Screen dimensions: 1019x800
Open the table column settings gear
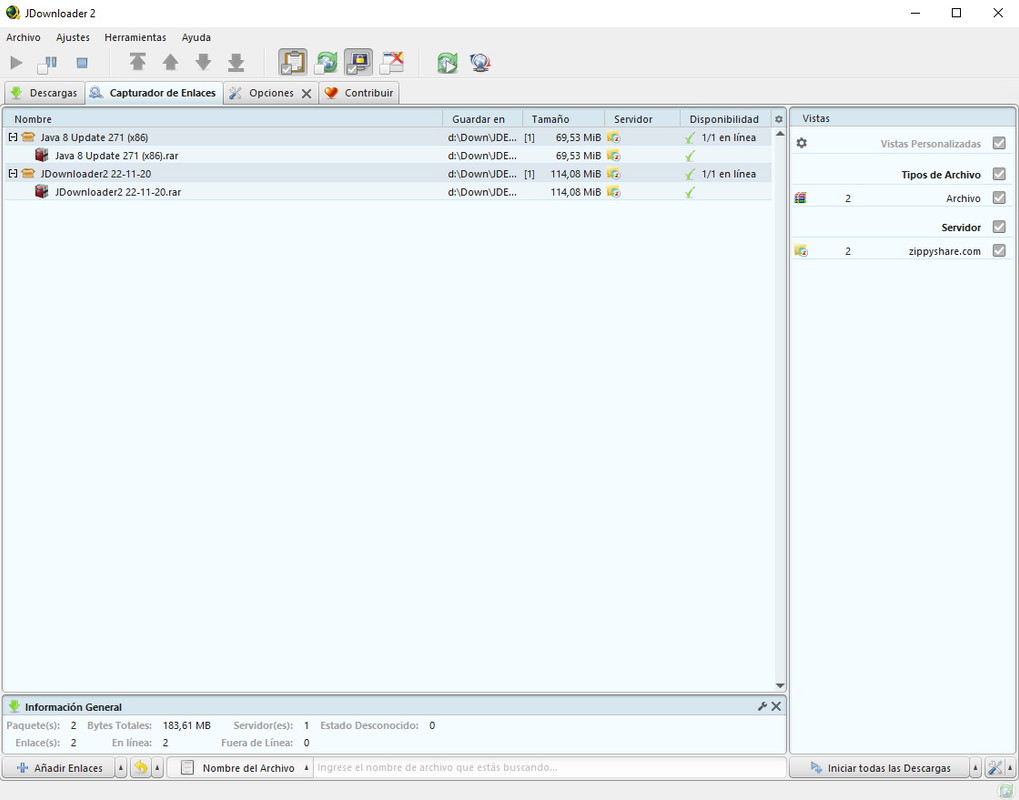click(779, 119)
